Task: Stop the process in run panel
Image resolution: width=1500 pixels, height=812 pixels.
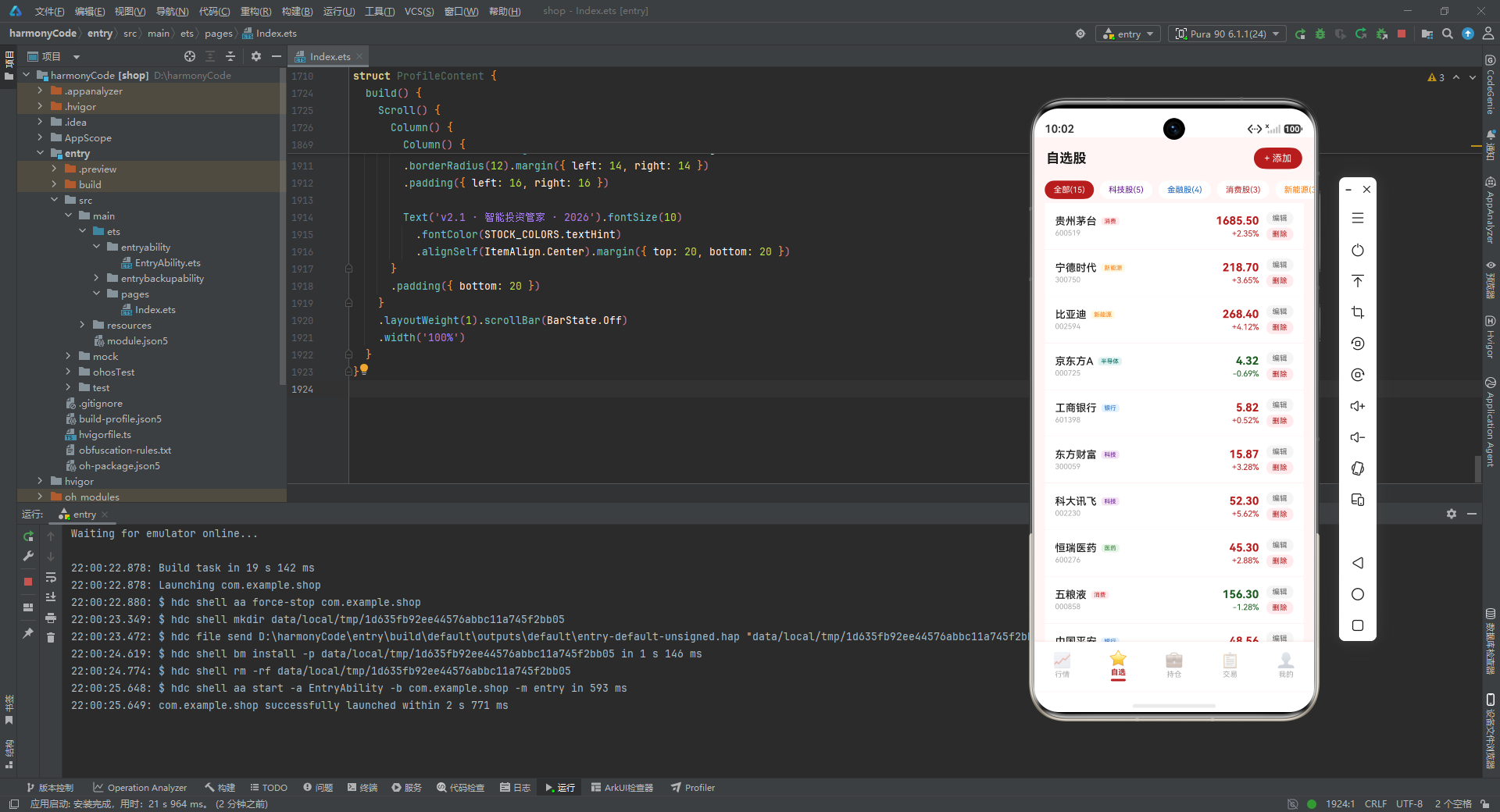Action: tap(28, 582)
